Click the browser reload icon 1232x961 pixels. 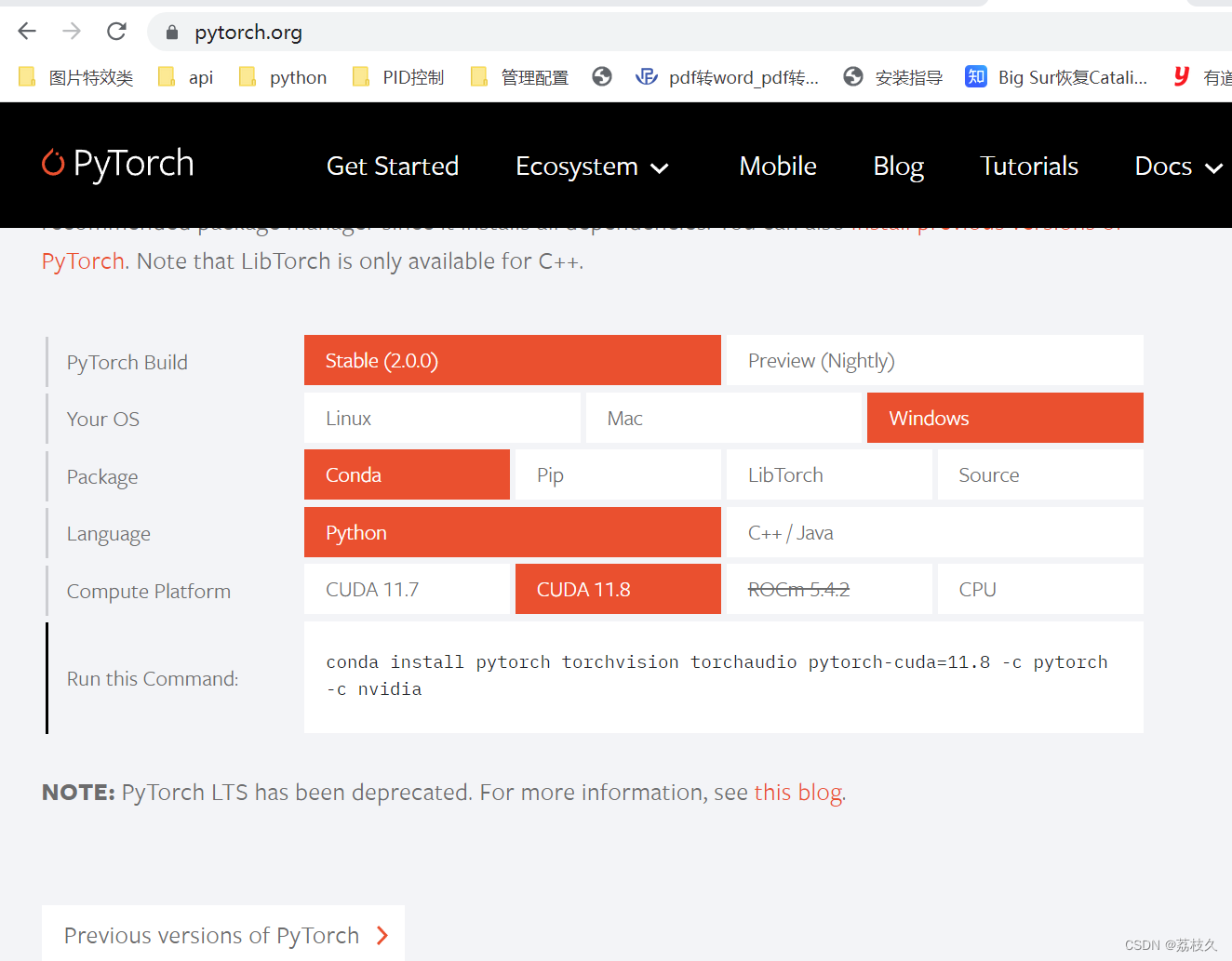[x=116, y=32]
